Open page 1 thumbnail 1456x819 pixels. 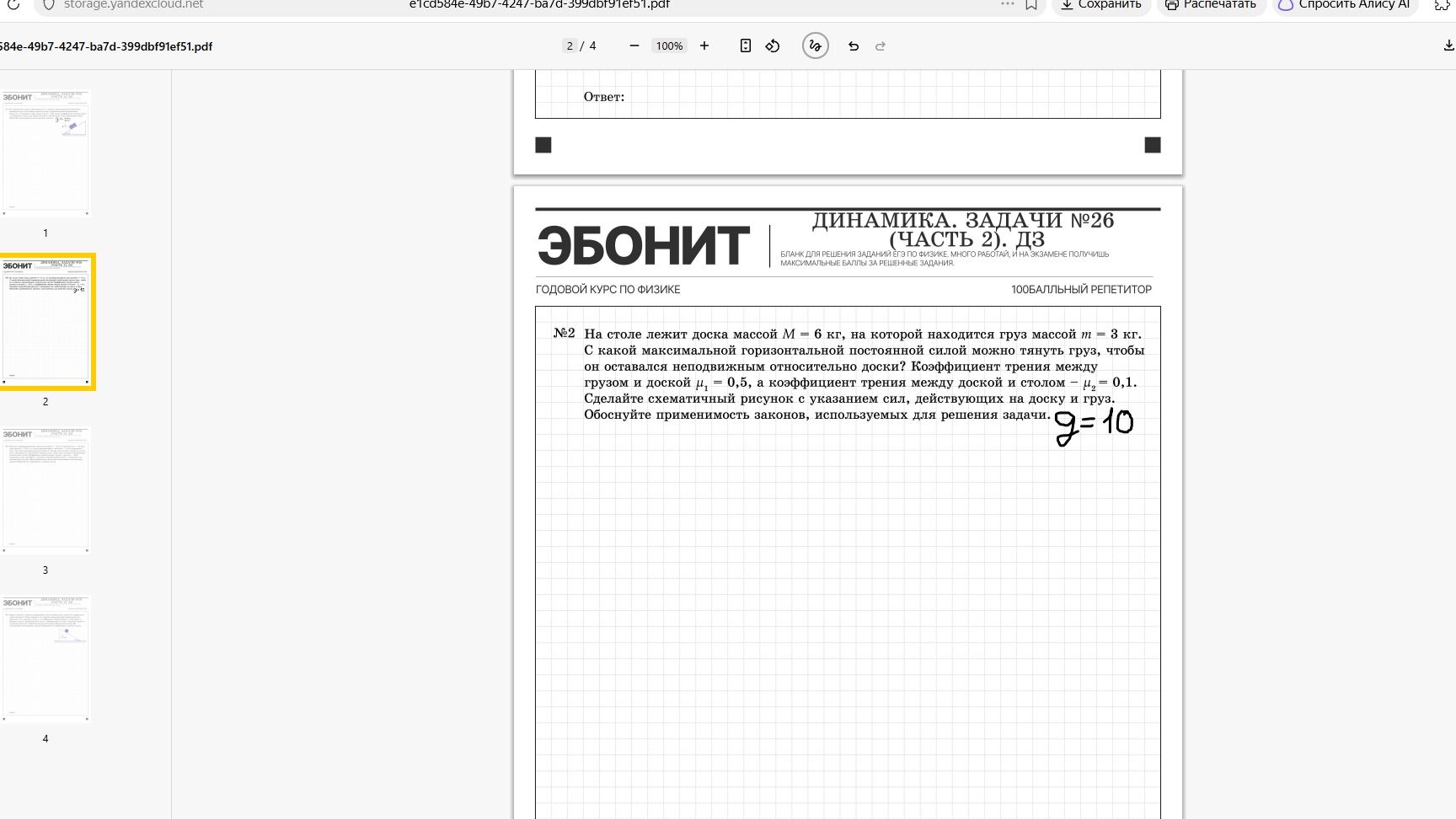[45, 153]
